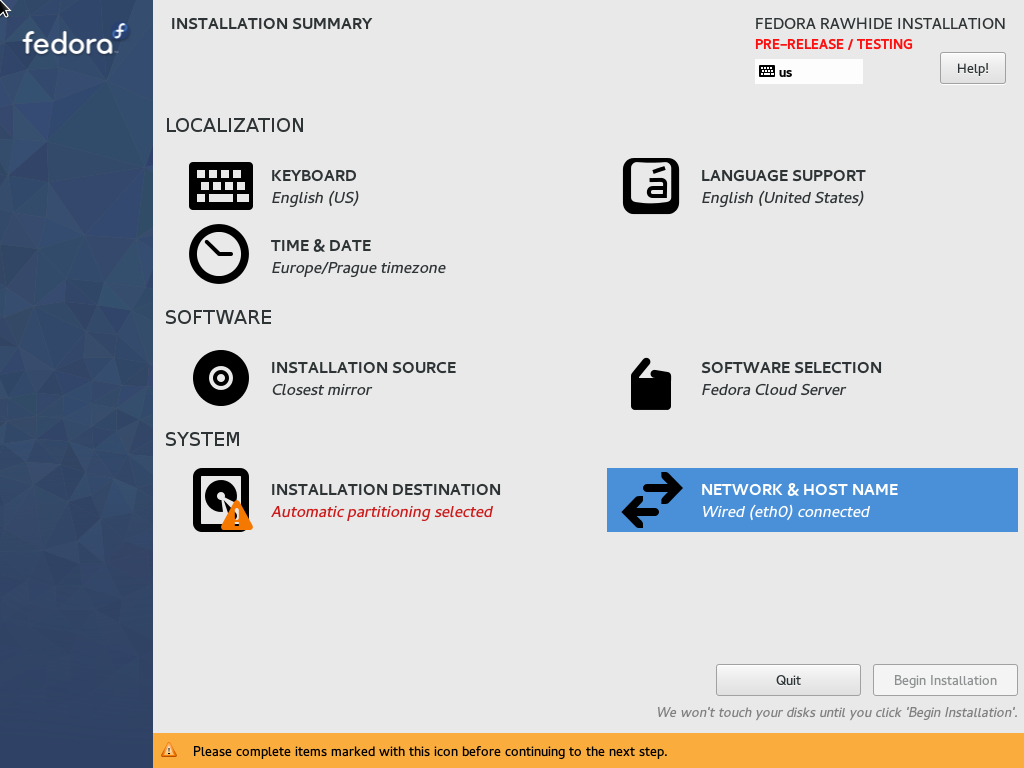Click the 'PRE-RELEASE / TESTING' red label
1024x768 pixels.
click(x=833, y=44)
